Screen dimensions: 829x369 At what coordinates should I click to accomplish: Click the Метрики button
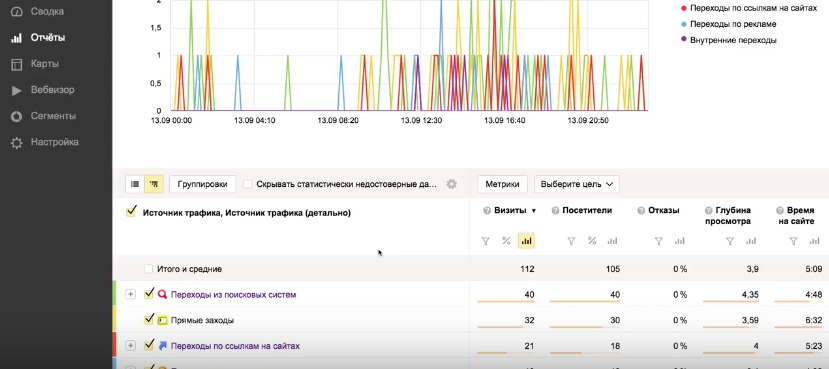[x=503, y=184]
